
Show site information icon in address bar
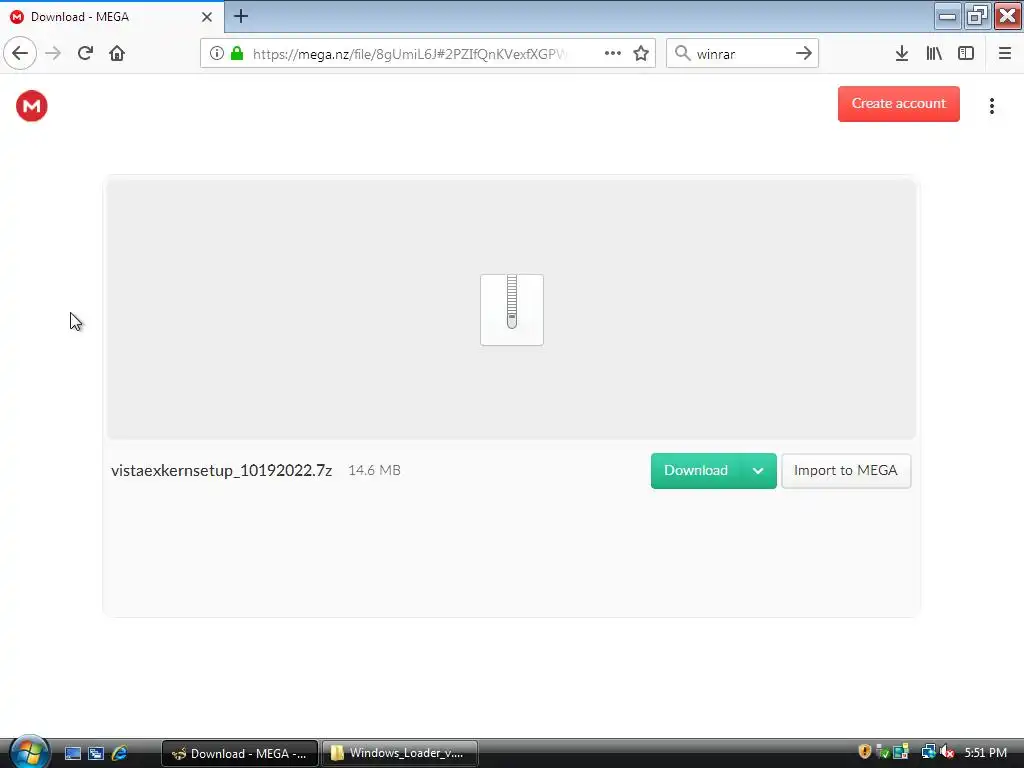(217, 54)
